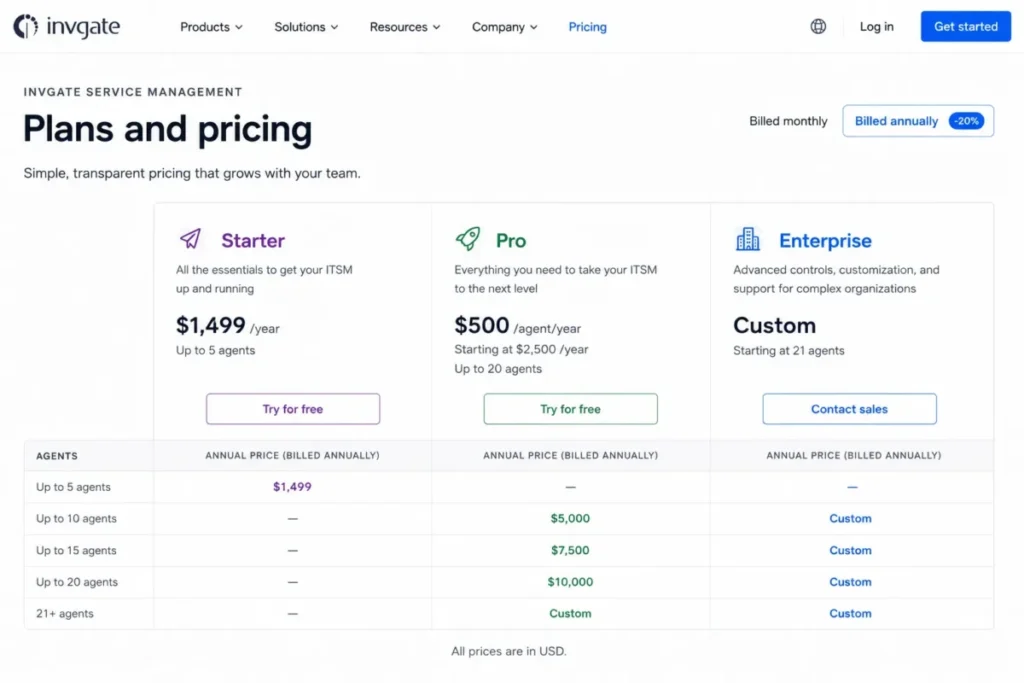Click the AGENTS column header
Viewport: 1024px width, 683px height.
tap(57, 456)
